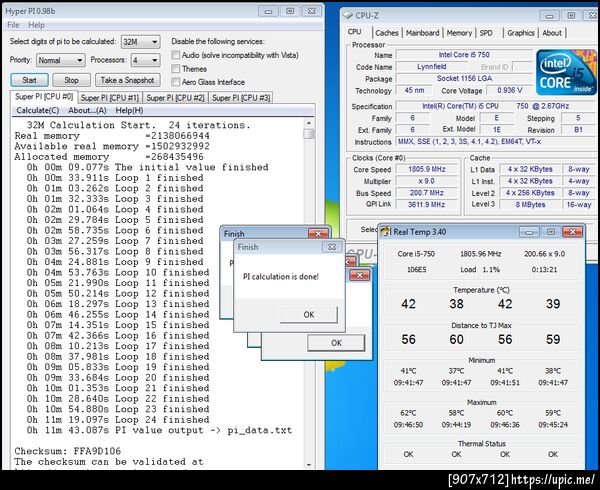
Task: Click the Stop button in Hyper PI
Action: 72,80
